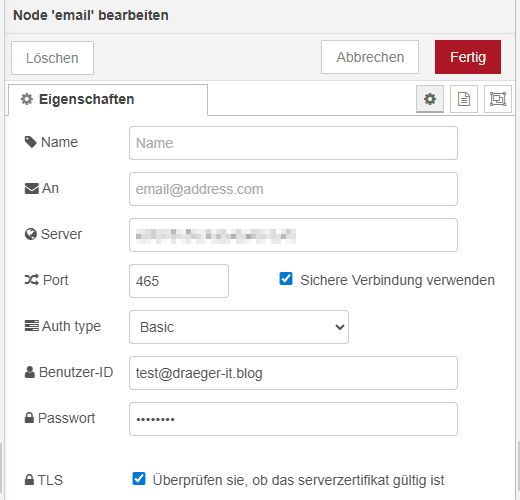
Task: Focus the Benutzer-ID field
Action: 293,373
